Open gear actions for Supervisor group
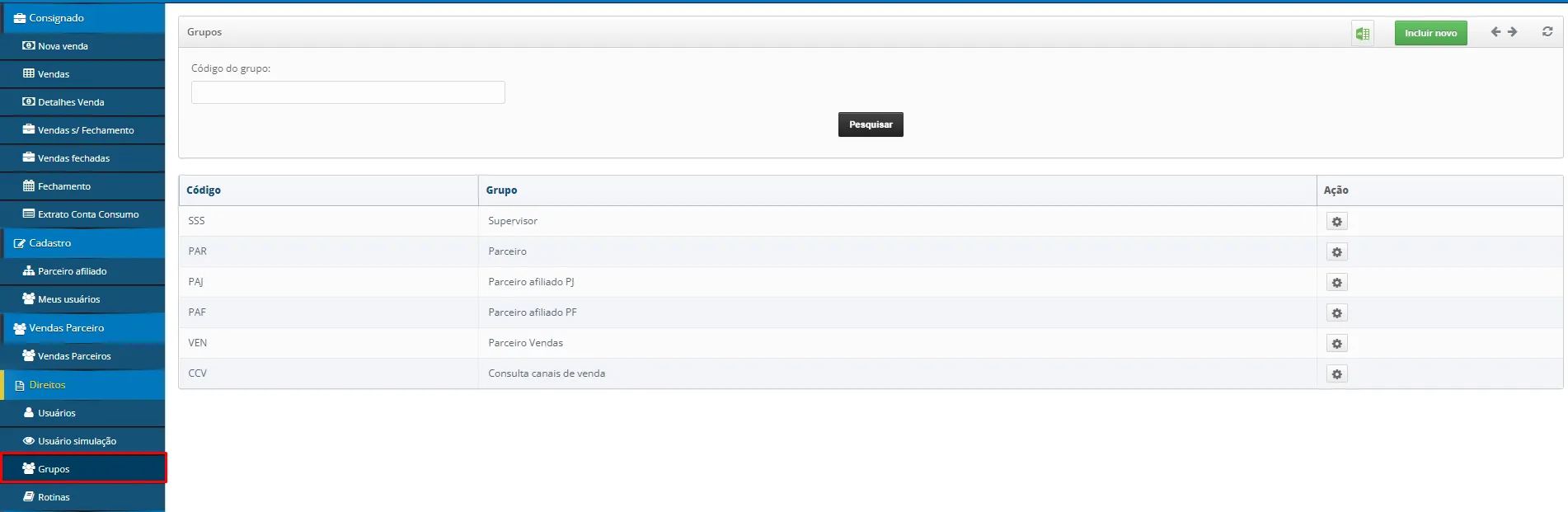 coord(1336,222)
